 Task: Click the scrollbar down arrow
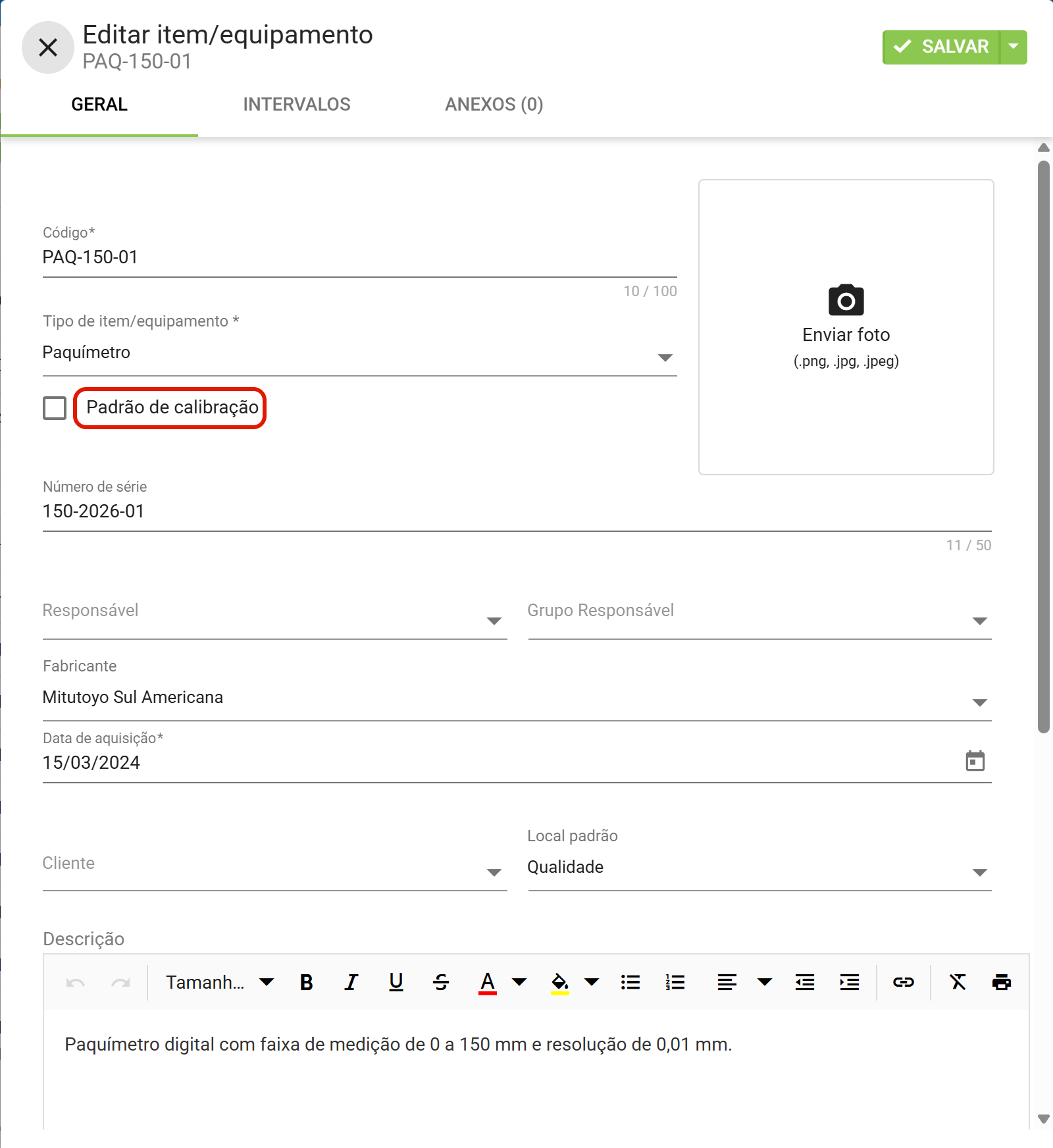pos(1044,1119)
